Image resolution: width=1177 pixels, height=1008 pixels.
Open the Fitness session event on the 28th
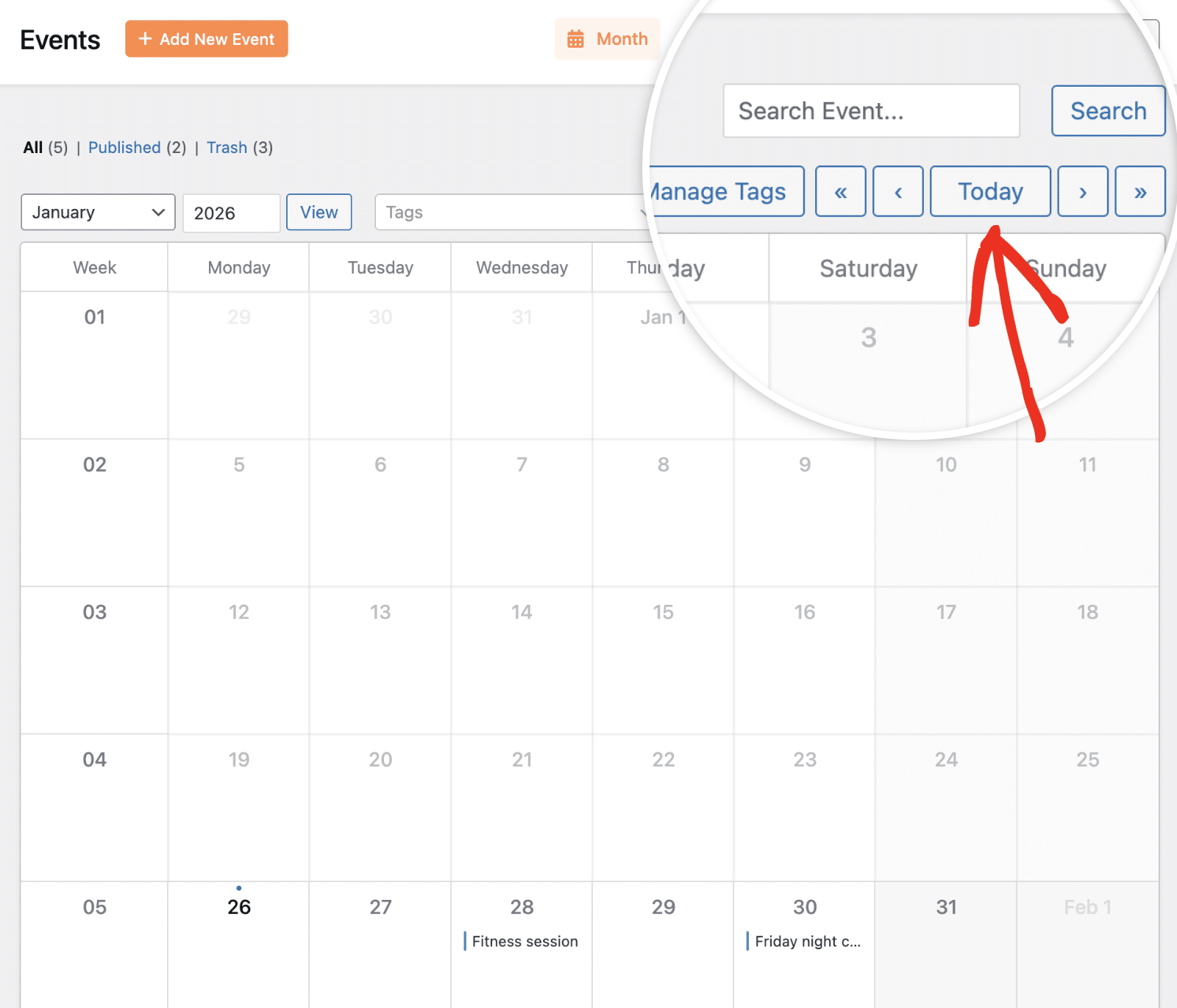click(524, 941)
